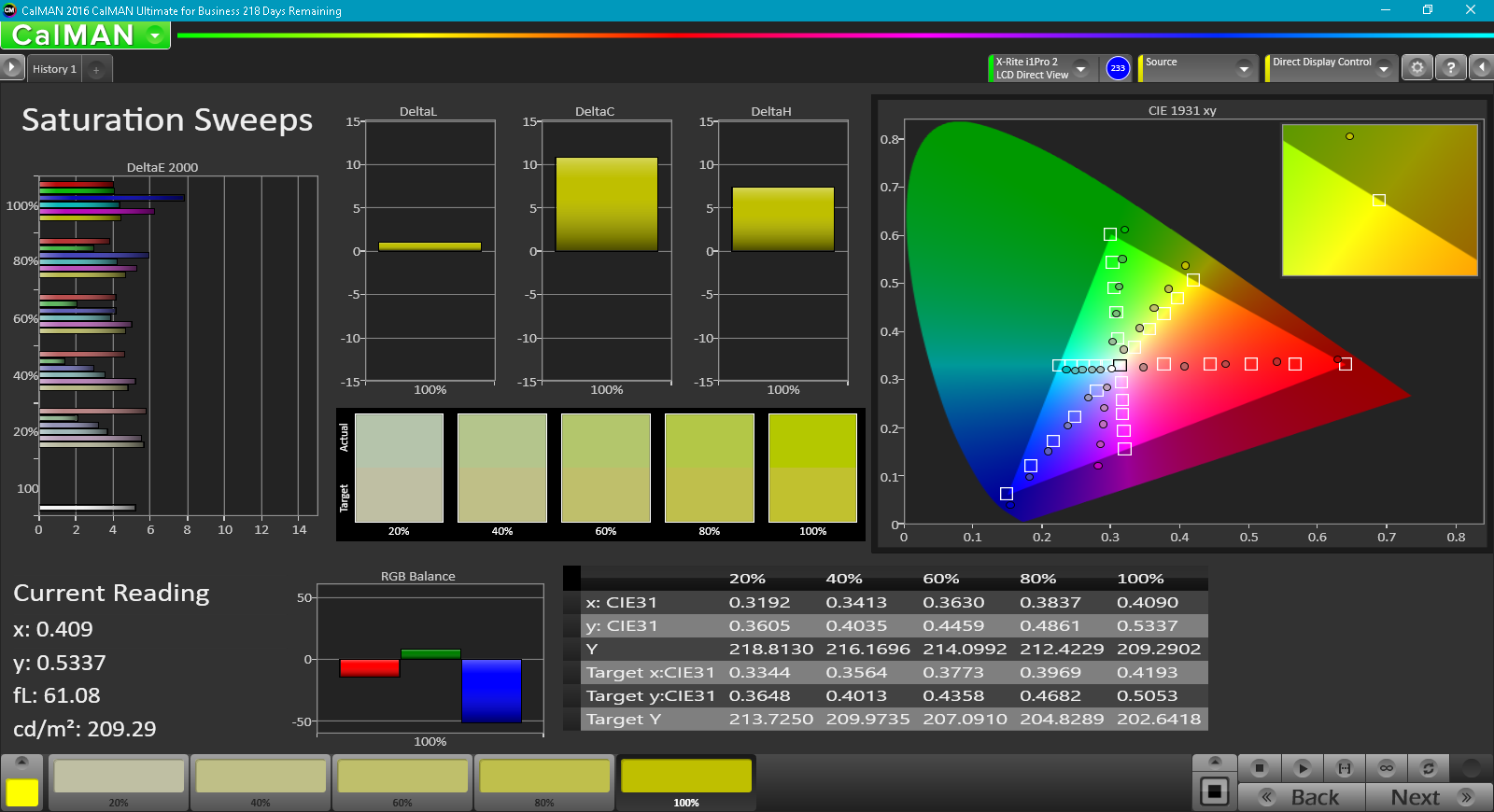1494x812 pixels.
Task: Add a new history tab with plus
Action: coord(96,70)
